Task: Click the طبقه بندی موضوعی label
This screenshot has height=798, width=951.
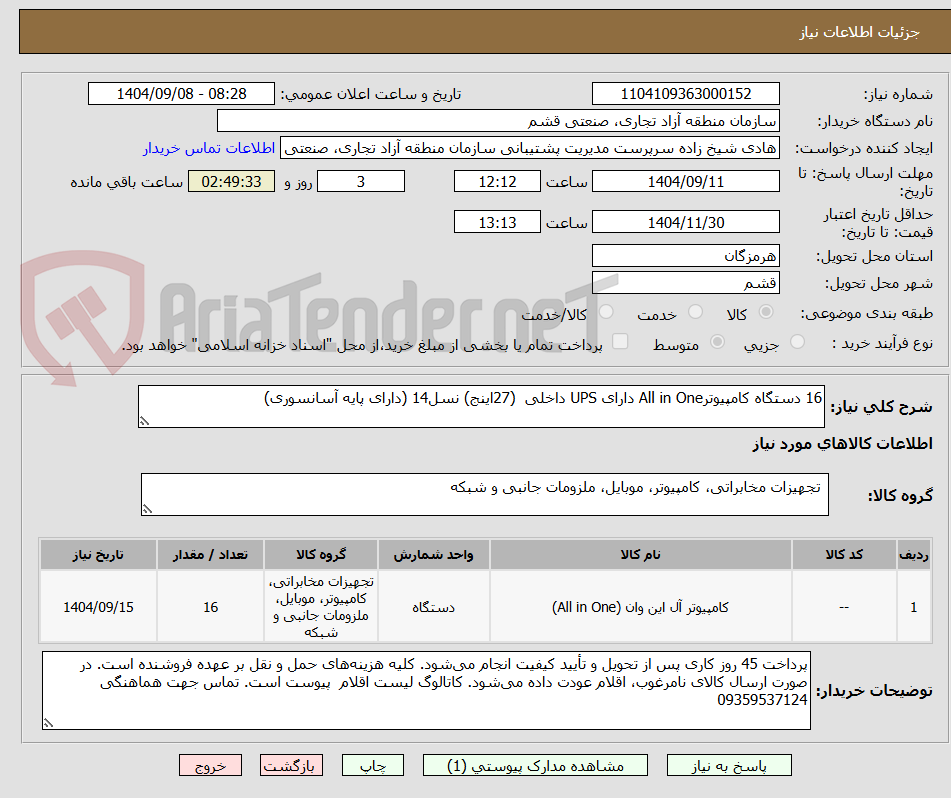Action: pyautogui.click(x=867, y=314)
